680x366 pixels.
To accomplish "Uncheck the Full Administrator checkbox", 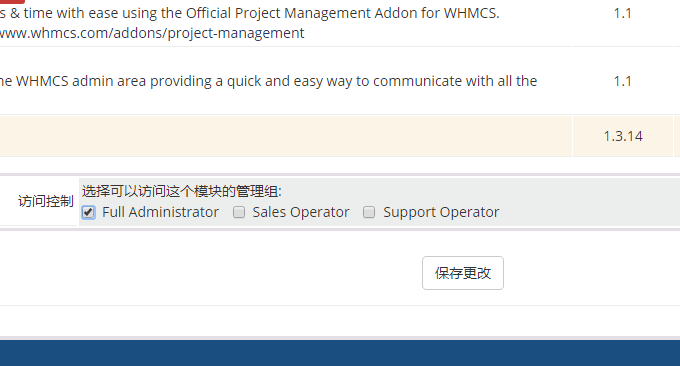I will point(88,212).
